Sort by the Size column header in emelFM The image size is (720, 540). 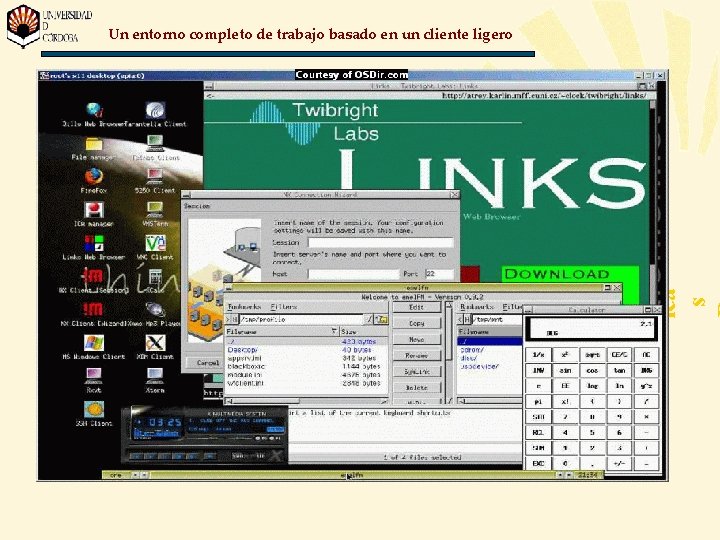tap(364, 332)
